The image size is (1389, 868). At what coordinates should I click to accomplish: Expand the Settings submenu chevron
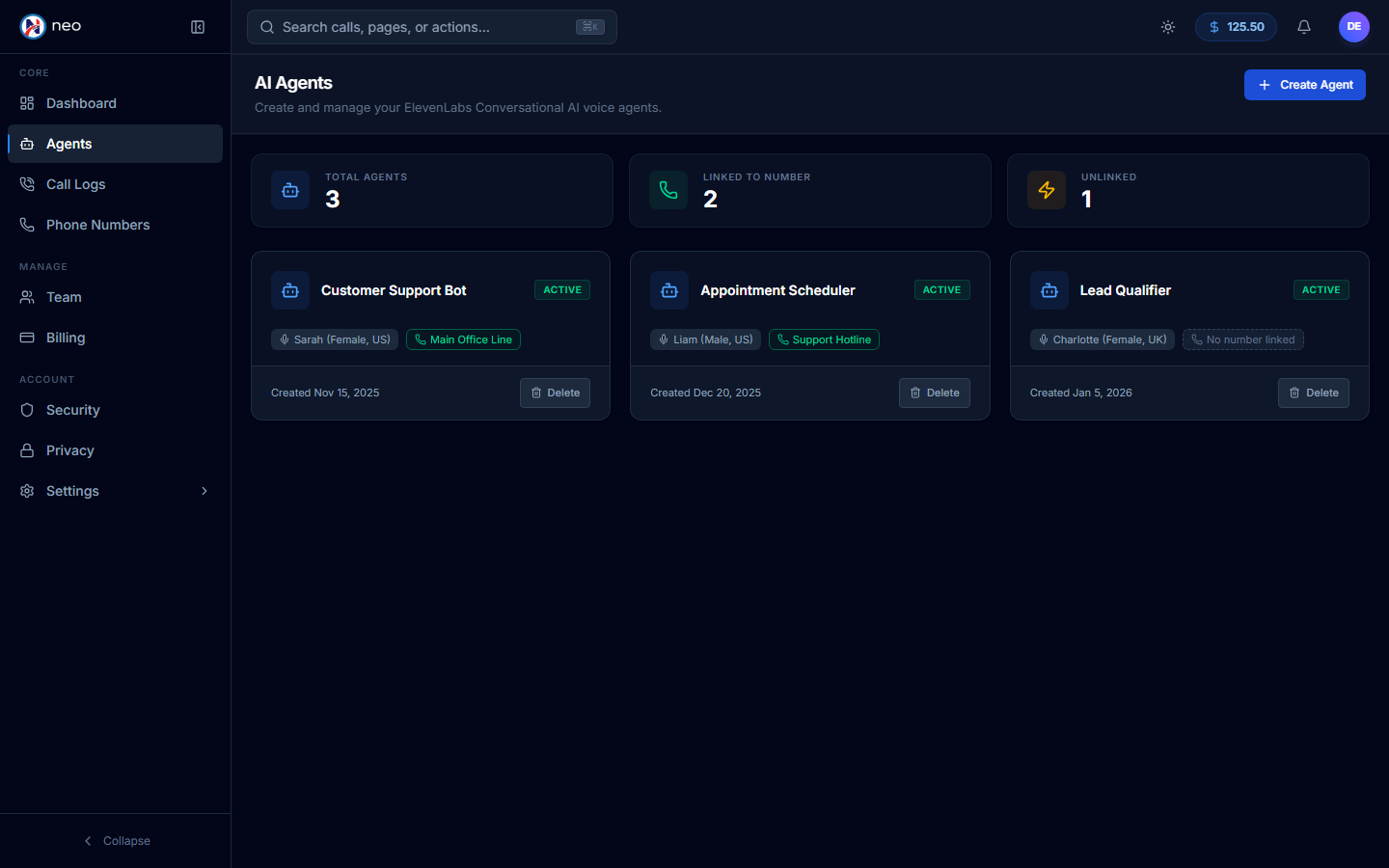click(x=204, y=491)
